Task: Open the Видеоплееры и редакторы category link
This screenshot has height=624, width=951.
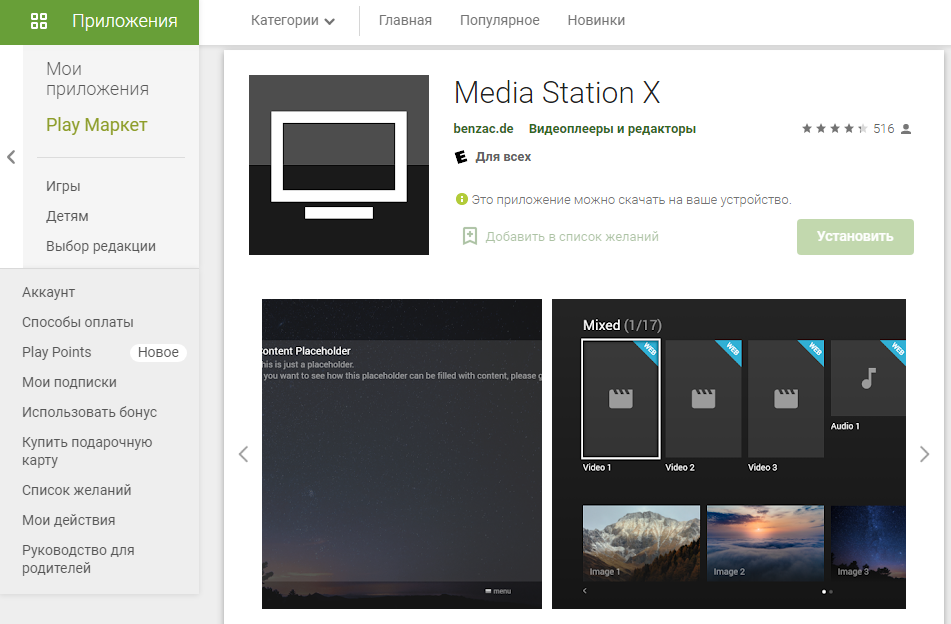Action: click(612, 129)
